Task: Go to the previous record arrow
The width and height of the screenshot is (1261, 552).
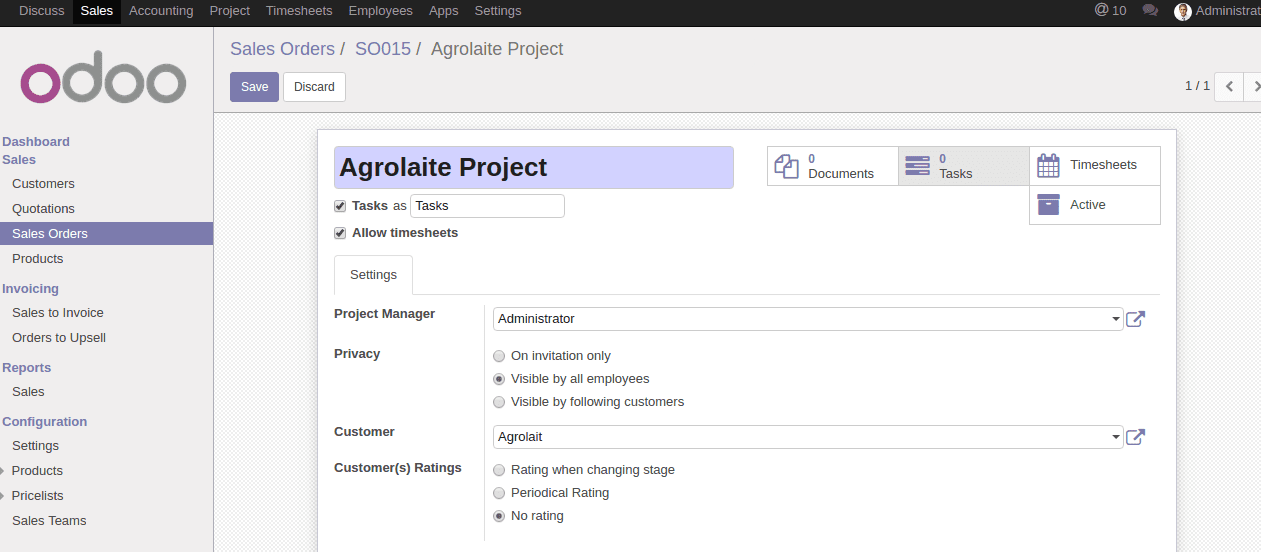Action: (1229, 86)
